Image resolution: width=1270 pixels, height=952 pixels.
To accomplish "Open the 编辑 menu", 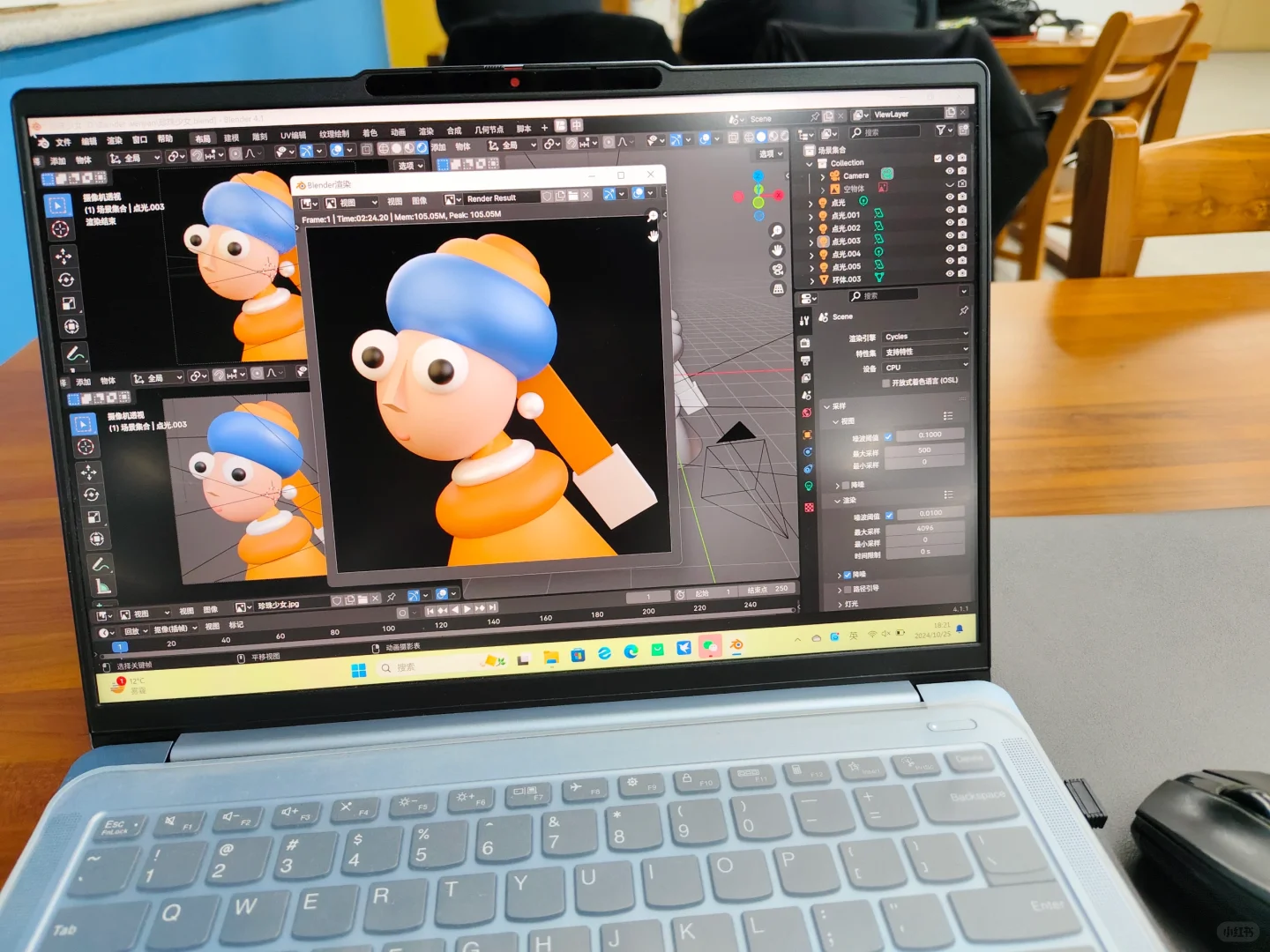I will [x=89, y=141].
